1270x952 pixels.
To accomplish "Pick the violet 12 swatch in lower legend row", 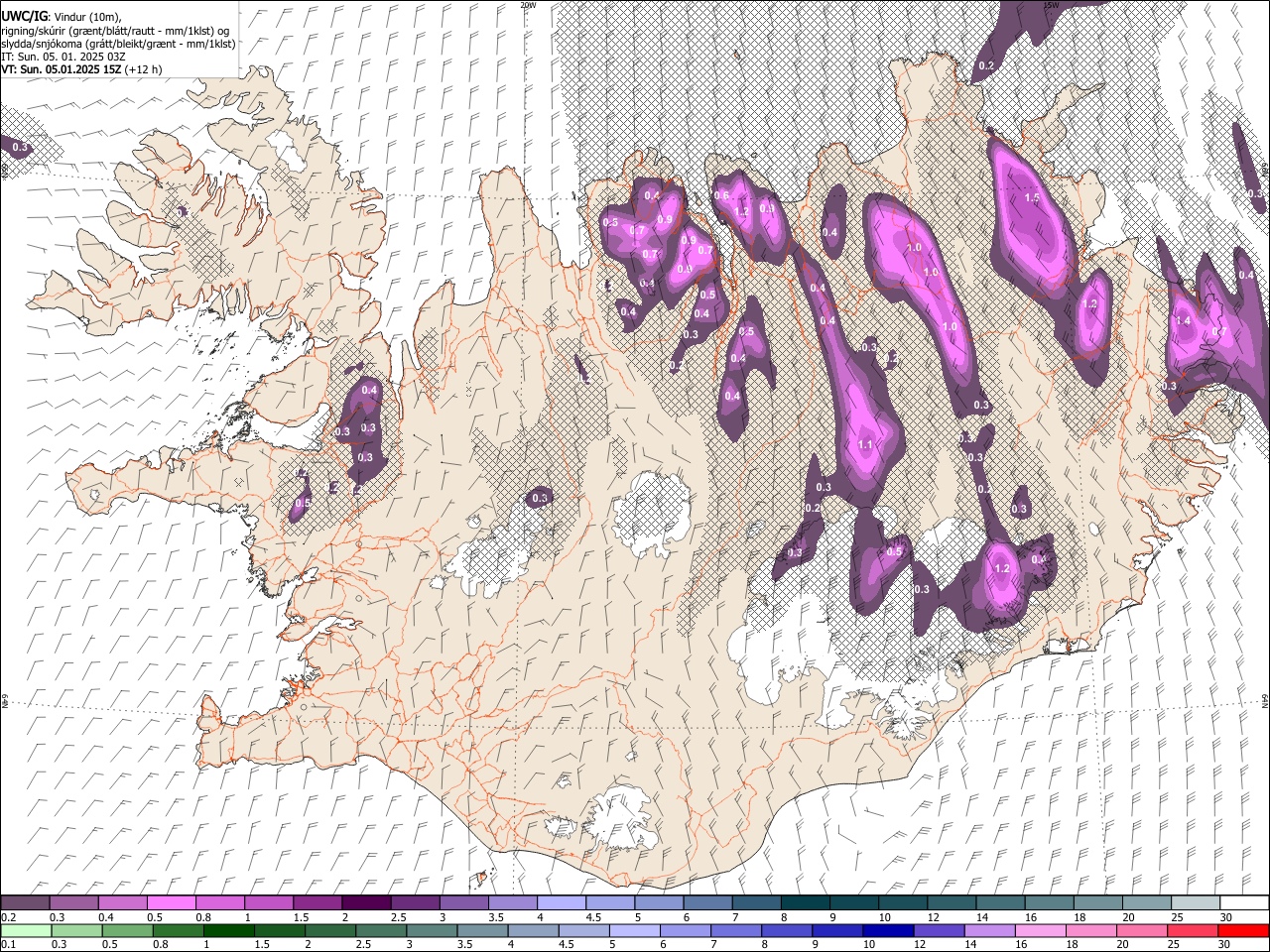I will pyautogui.click(x=939, y=931).
